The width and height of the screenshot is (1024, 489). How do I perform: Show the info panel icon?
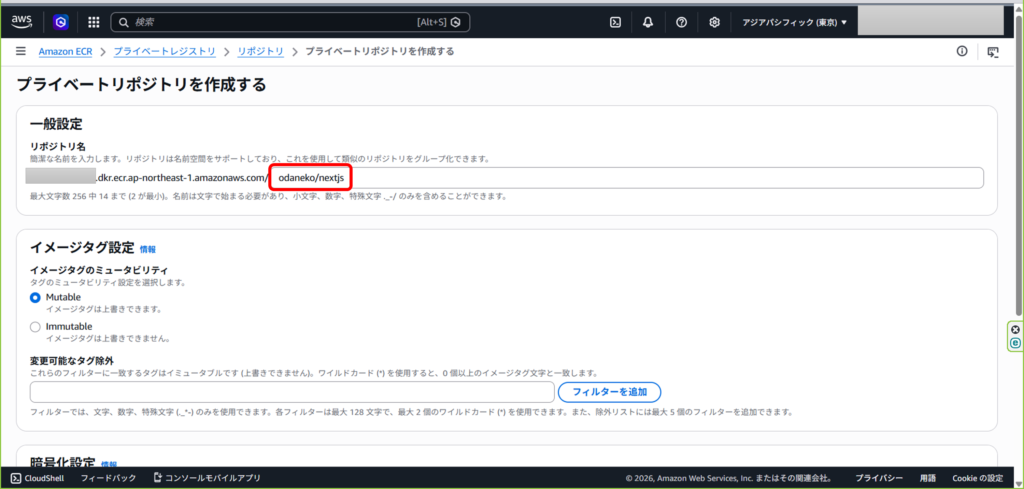click(x=962, y=51)
